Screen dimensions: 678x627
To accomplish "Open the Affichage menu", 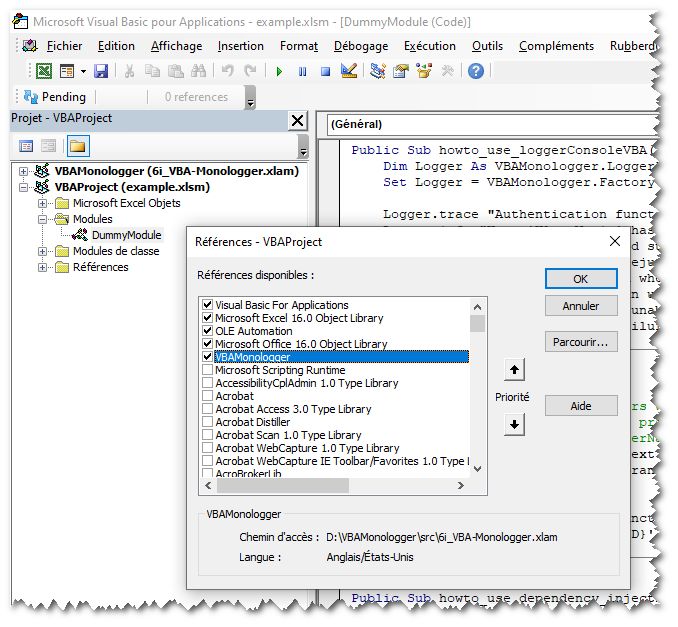I will [176, 46].
